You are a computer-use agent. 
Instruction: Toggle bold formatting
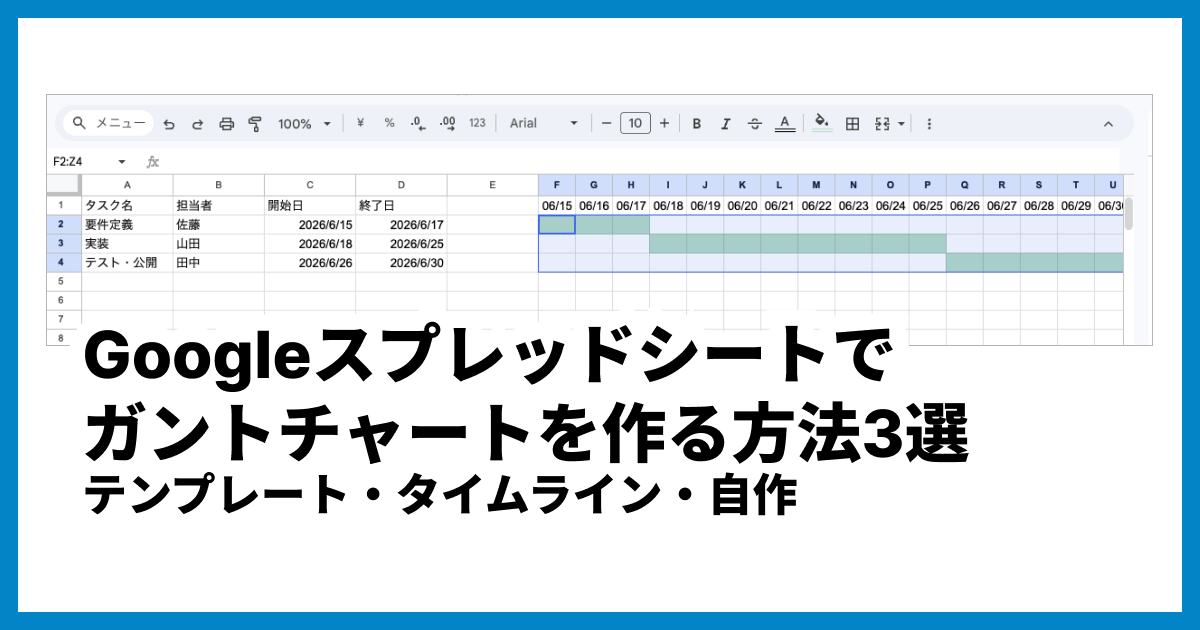697,124
